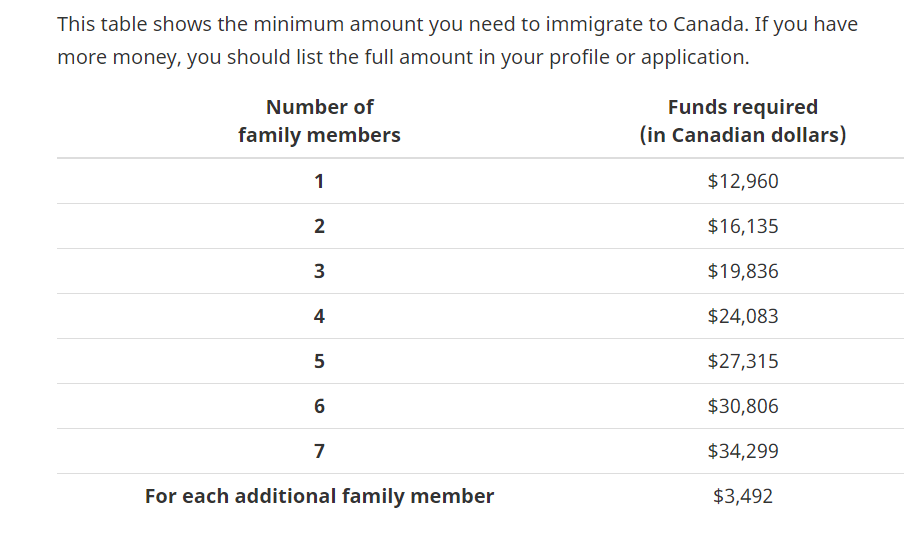Click the 'For each additional family member' label
Image resolution: width=922 pixels, height=553 pixels.
pos(319,496)
